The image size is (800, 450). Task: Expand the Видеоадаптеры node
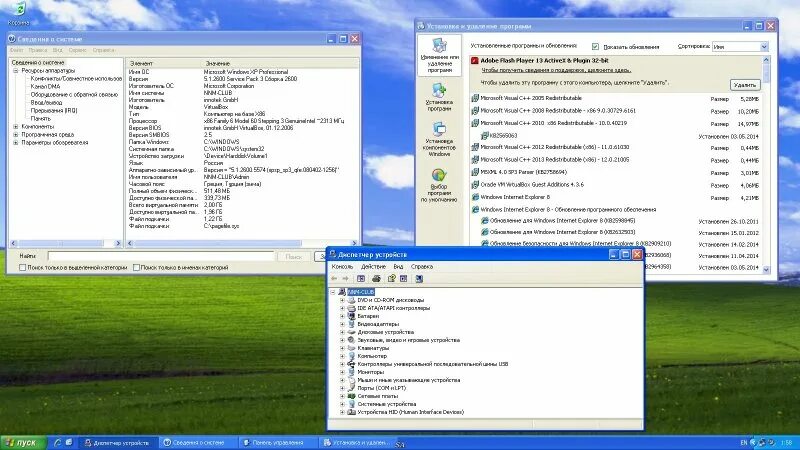point(342,324)
